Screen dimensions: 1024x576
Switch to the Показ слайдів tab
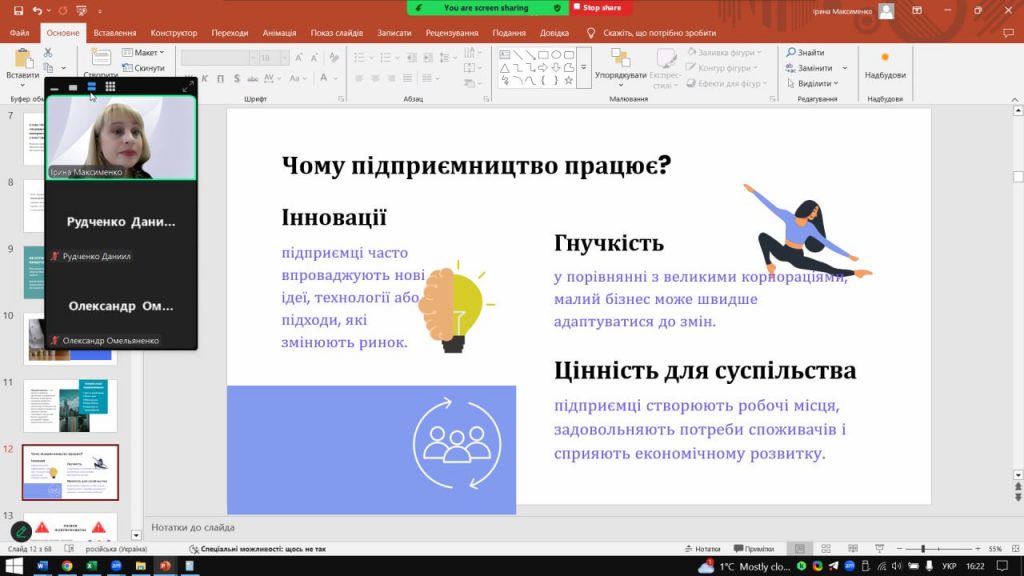tap(337, 33)
